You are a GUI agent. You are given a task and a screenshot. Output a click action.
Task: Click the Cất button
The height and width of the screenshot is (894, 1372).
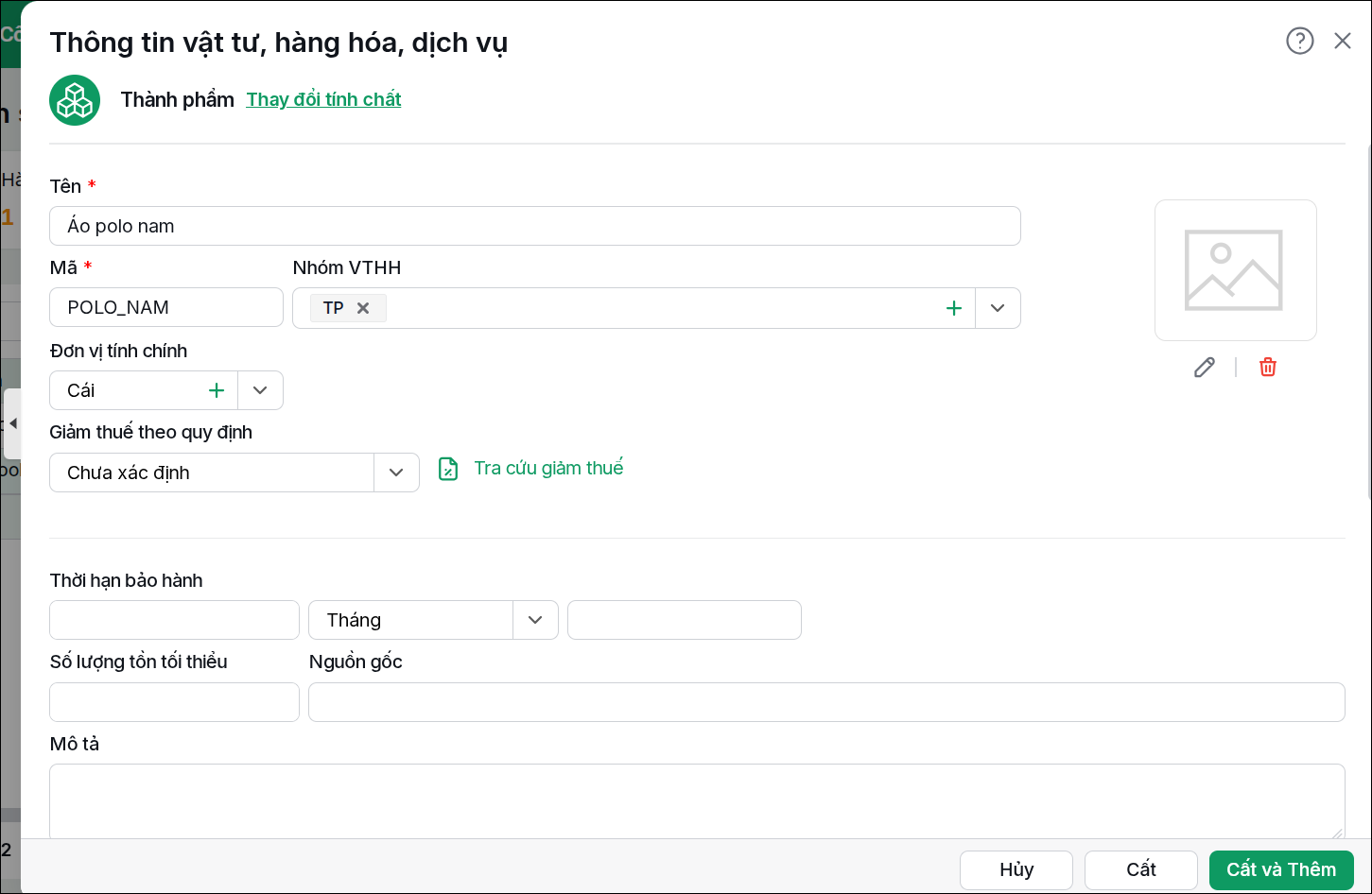1141,869
